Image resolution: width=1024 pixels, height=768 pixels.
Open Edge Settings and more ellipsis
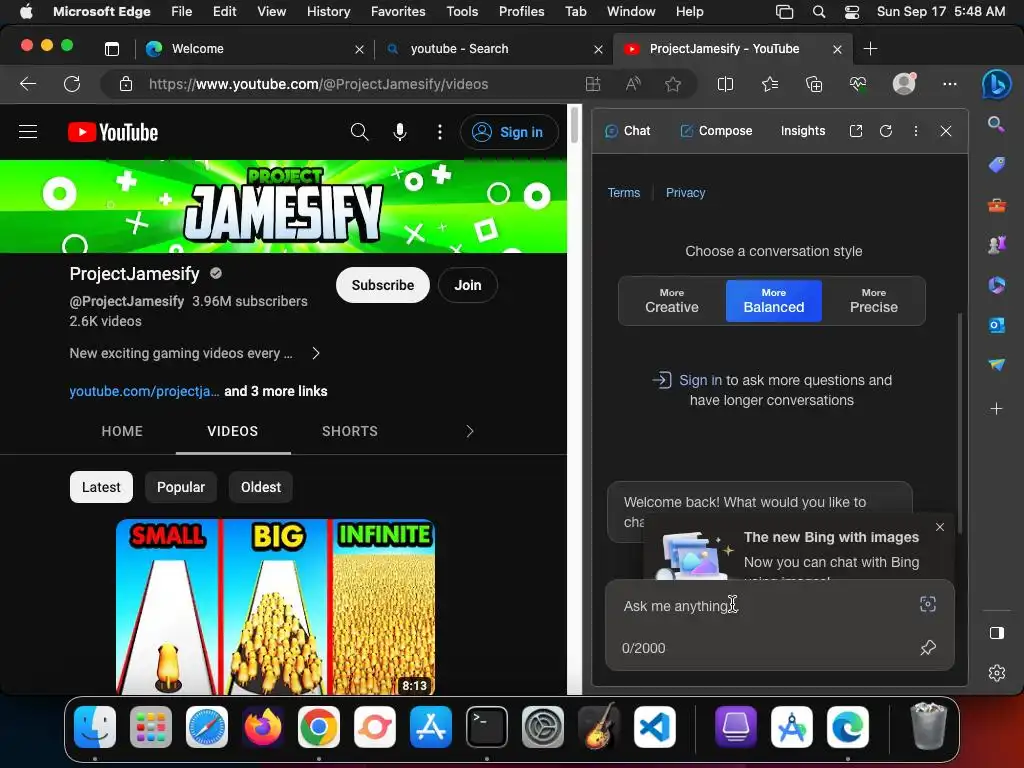click(950, 84)
